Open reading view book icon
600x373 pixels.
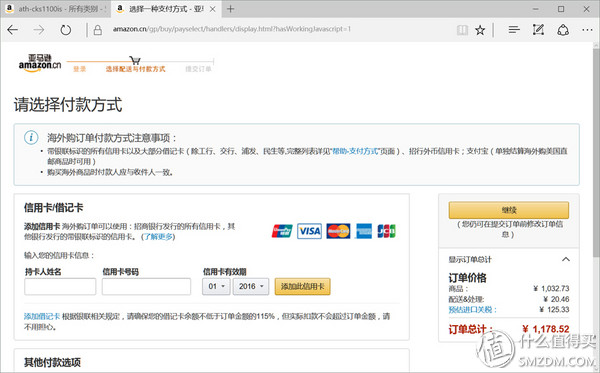click(x=462, y=30)
